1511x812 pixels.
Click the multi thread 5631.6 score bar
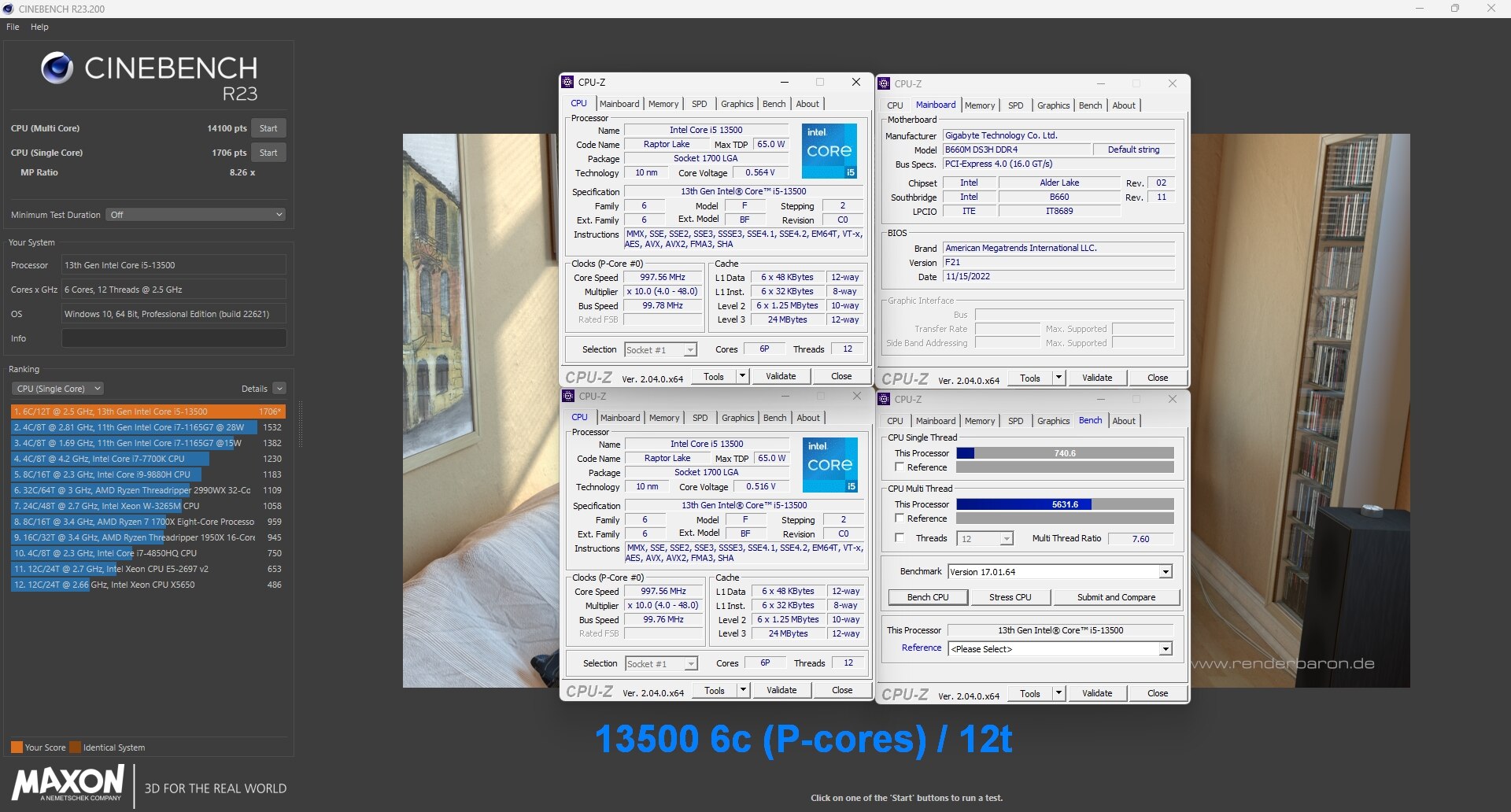click(1065, 504)
